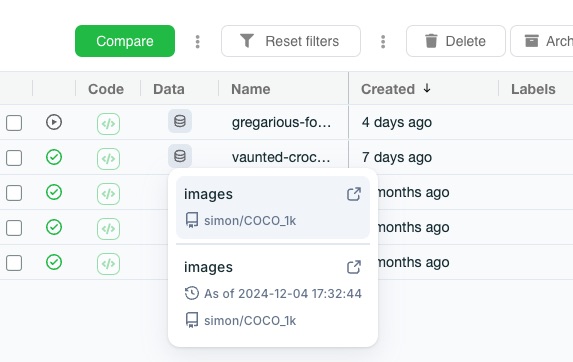Open versioned images dataset external link icon

(354, 267)
